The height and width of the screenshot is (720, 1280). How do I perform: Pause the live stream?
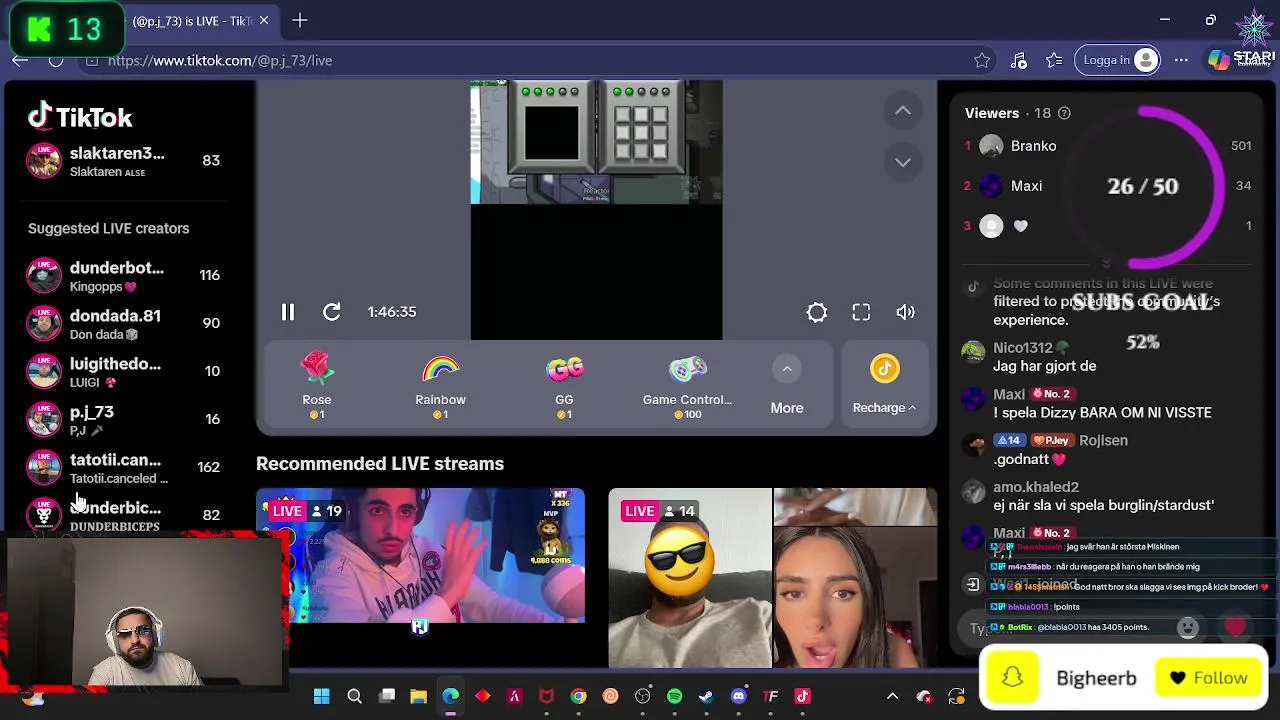point(287,312)
